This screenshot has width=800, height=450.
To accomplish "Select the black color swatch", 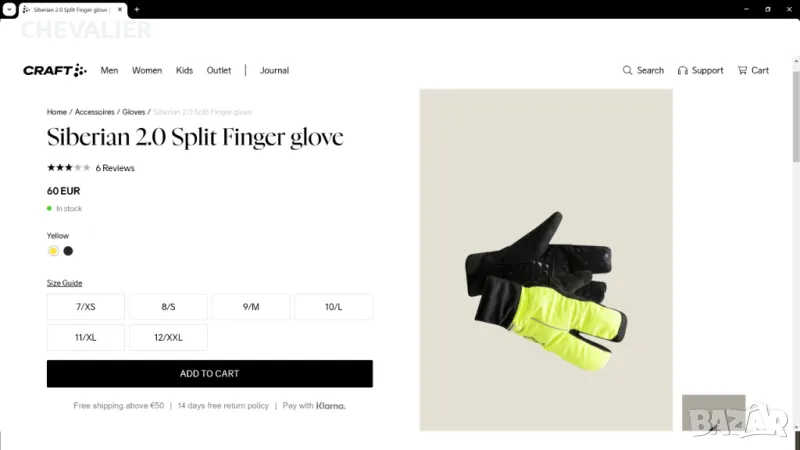I will [x=68, y=251].
